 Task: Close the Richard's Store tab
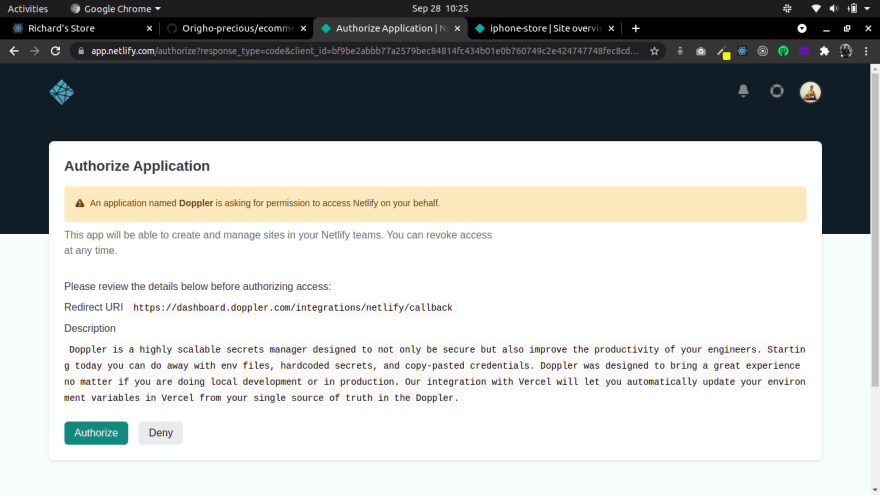(149, 28)
